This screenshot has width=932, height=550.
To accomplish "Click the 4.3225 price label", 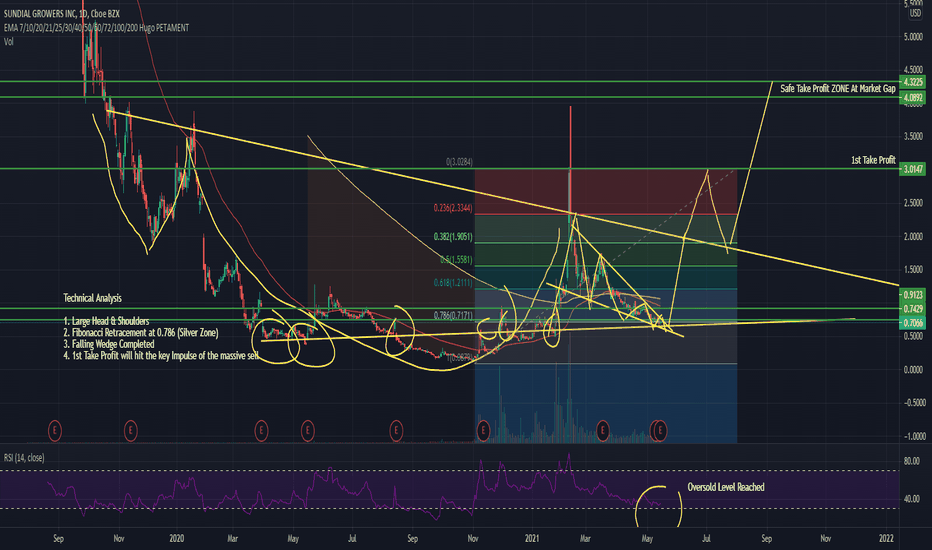I will (x=912, y=81).
